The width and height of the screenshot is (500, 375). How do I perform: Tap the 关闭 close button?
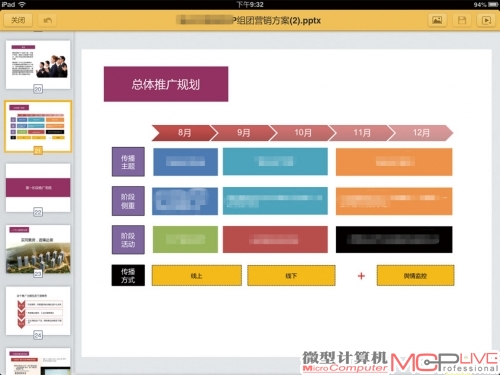point(18,20)
